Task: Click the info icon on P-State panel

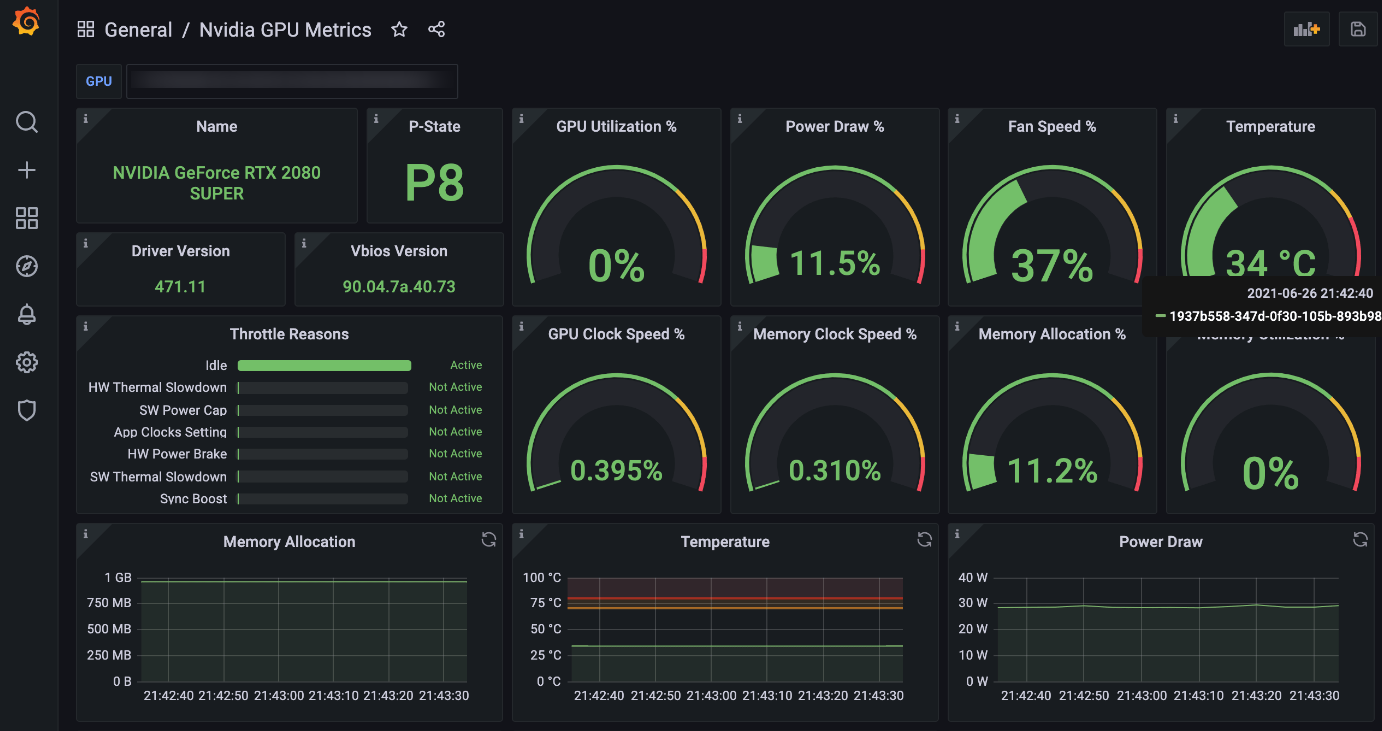Action: (376, 119)
